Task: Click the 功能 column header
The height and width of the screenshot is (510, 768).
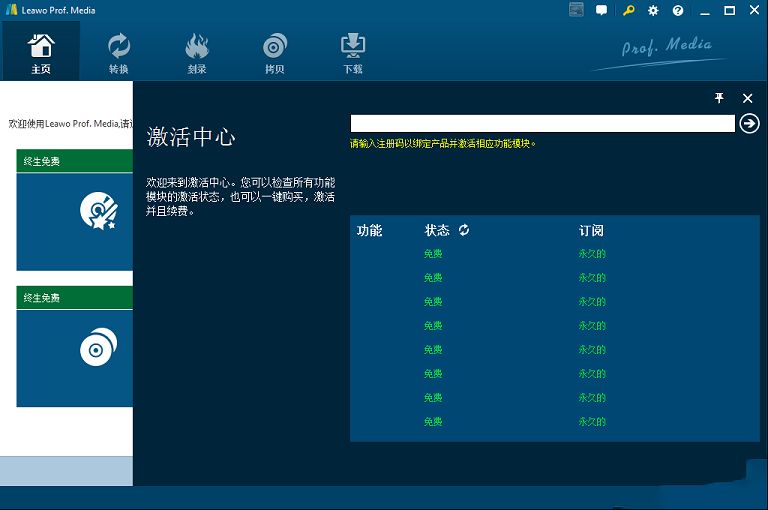Action: [x=369, y=230]
